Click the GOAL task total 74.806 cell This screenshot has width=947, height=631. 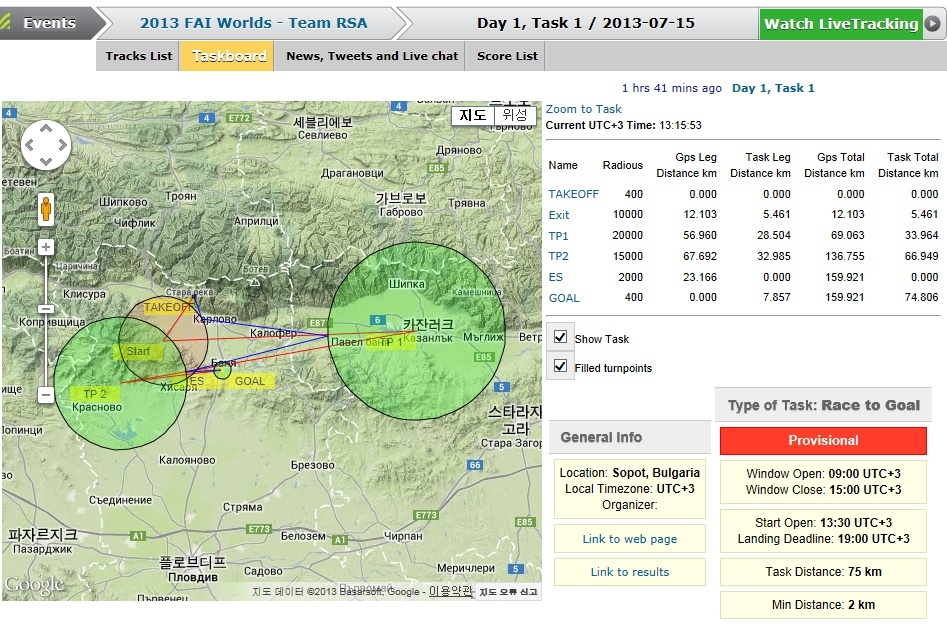click(921, 297)
